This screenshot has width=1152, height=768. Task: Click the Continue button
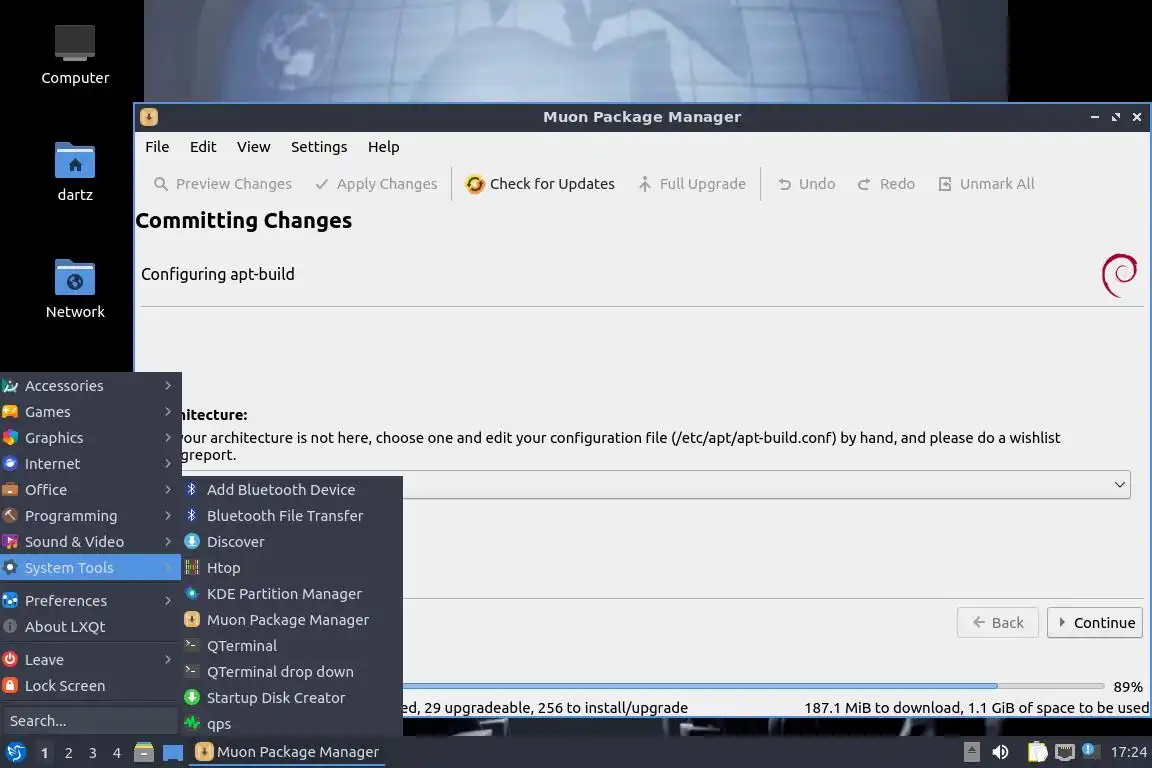(1095, 622)
